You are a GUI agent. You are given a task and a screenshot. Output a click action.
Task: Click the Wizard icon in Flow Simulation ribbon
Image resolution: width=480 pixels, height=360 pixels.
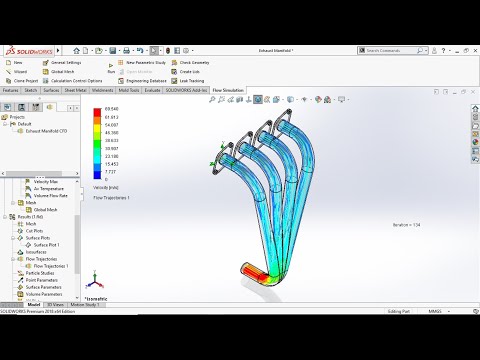8,72
